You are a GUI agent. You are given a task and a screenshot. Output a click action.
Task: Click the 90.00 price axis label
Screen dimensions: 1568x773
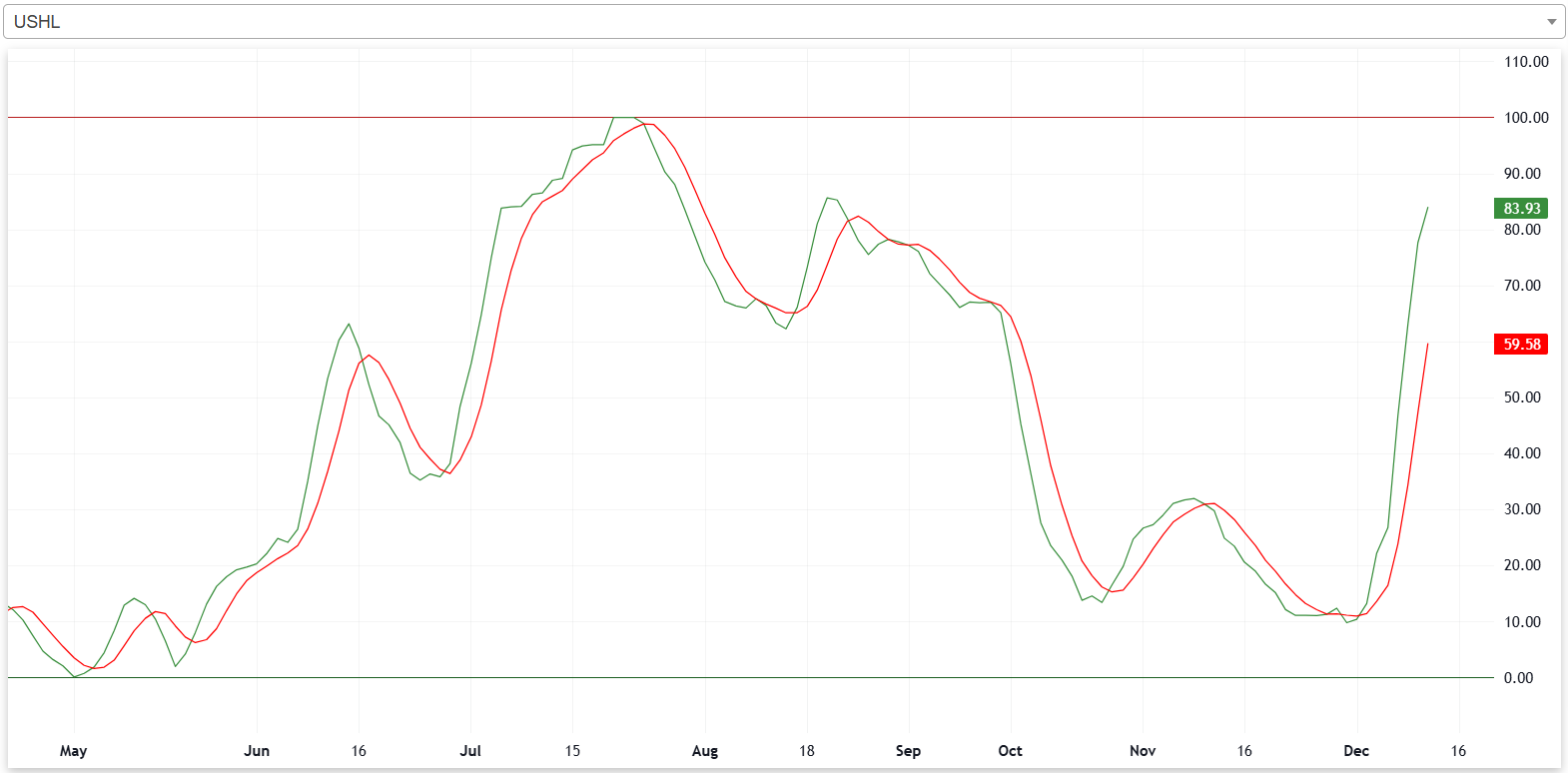coord(1522,174)
